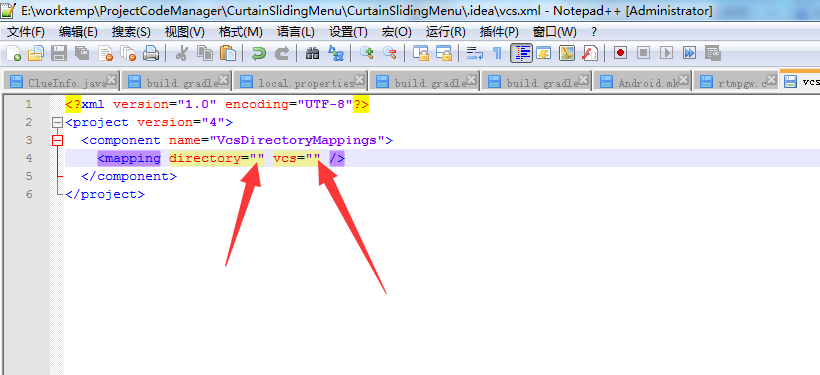Click the Open file folder icon

pos(36,53)
